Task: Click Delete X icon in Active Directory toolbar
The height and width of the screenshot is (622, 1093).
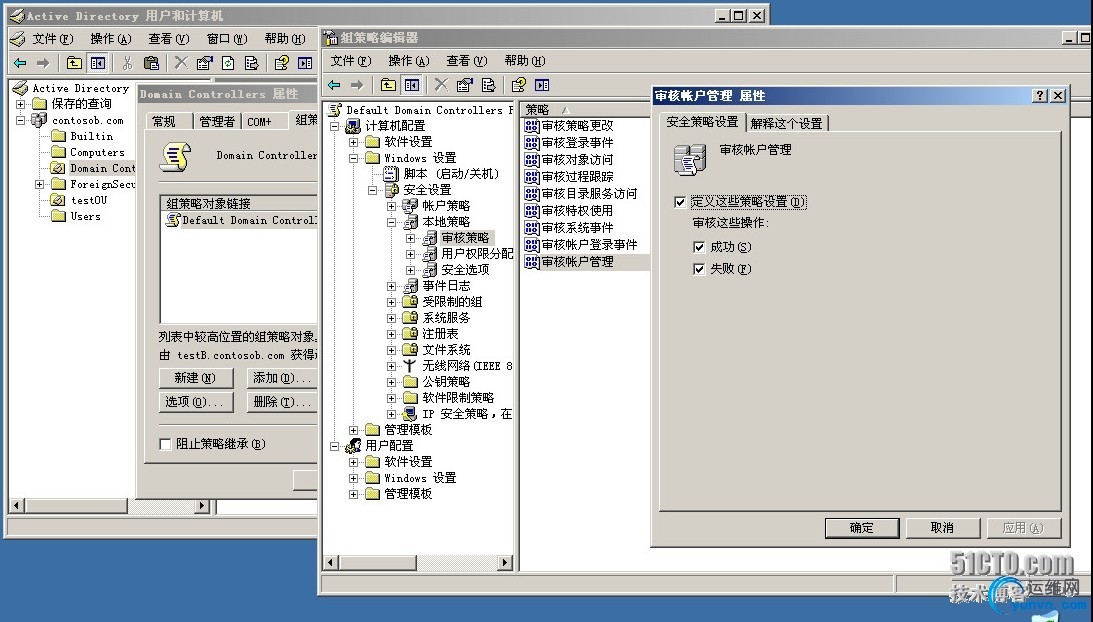Action: pyautogui.click(x=181, y=63)
